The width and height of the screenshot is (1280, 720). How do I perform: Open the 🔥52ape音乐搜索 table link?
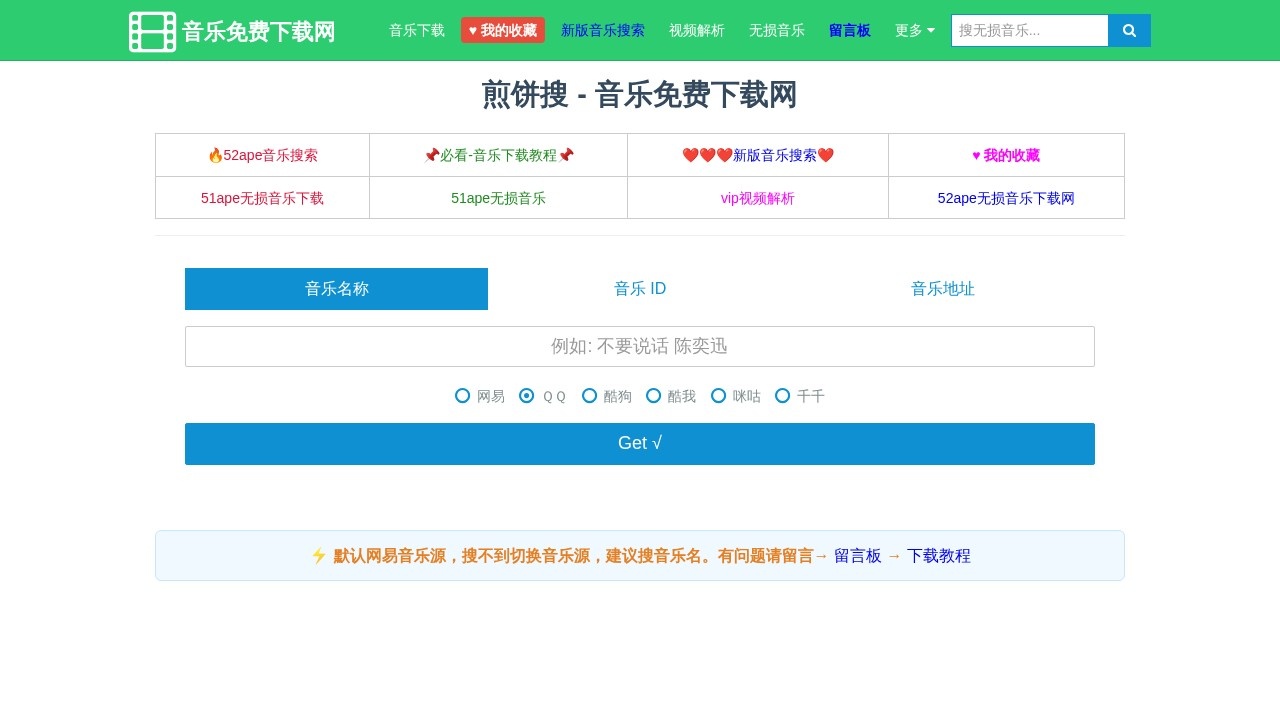pyautogui.click(x=263, y=155)
